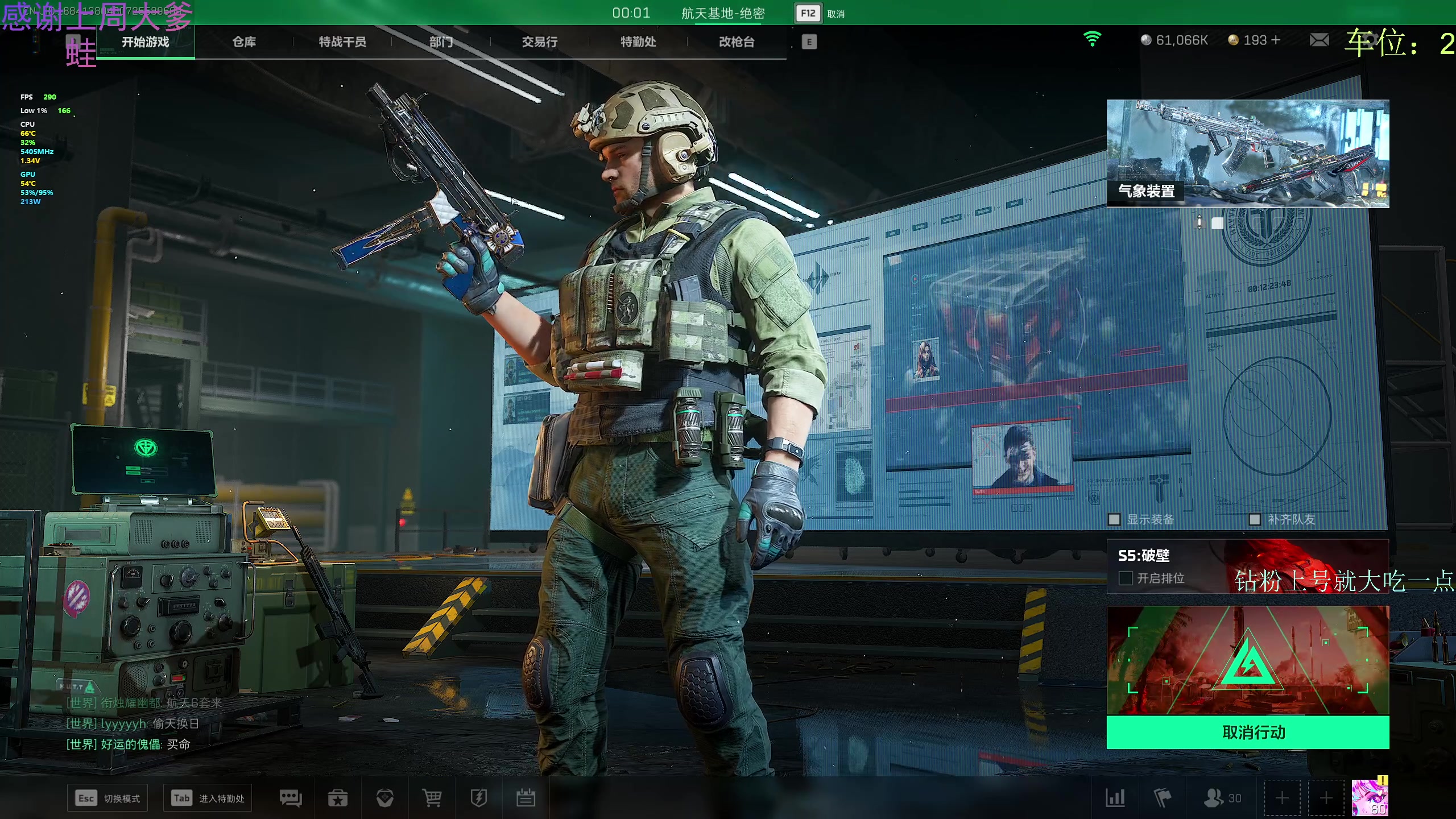Open the starred supply crate icon
This screenshot has height=819, width=1456.
(x=338, y=798)
